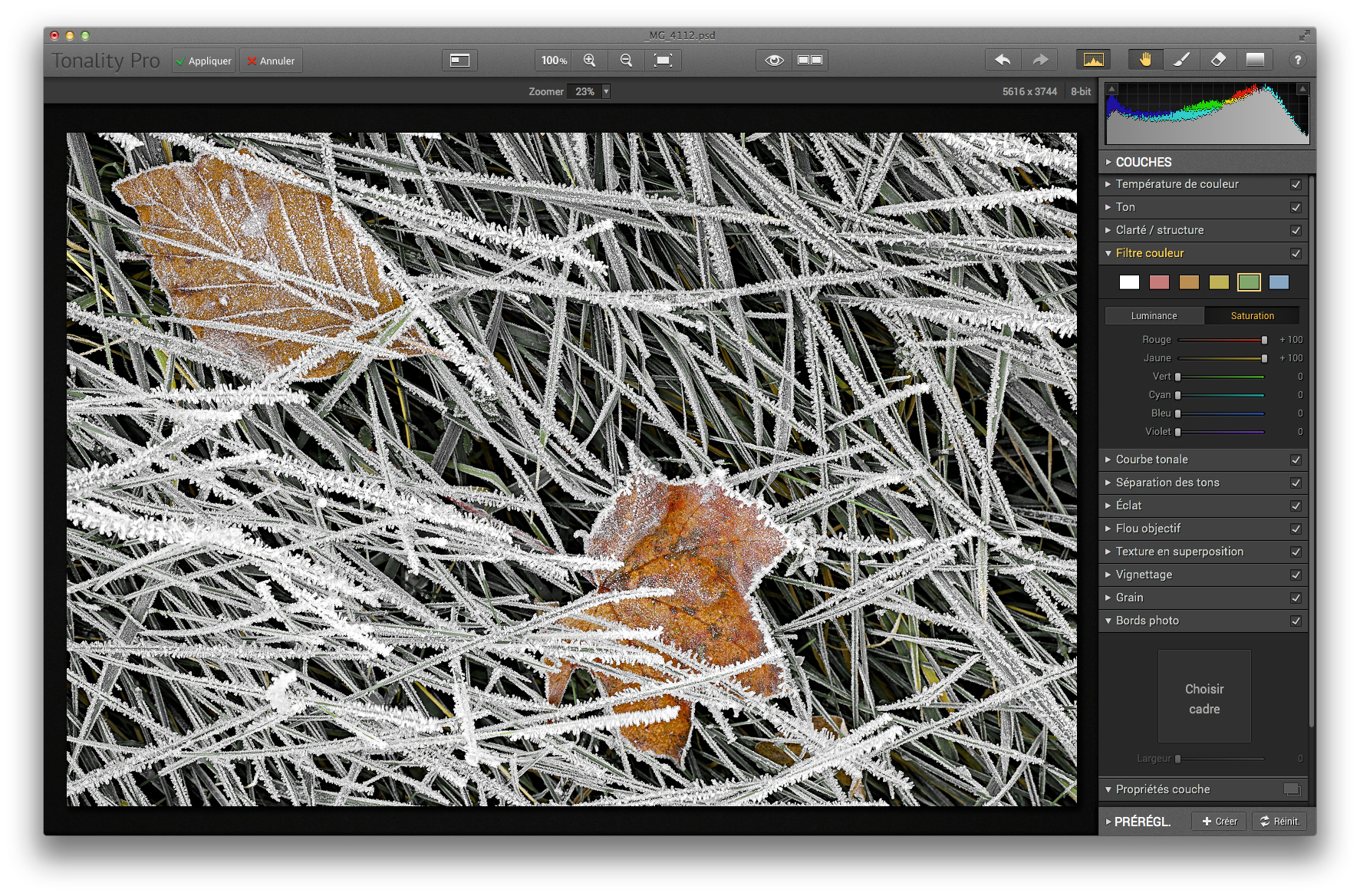Select the orange color filter swatch
This screenshot has width=1360, height=896.
(x=1189, y=282)
